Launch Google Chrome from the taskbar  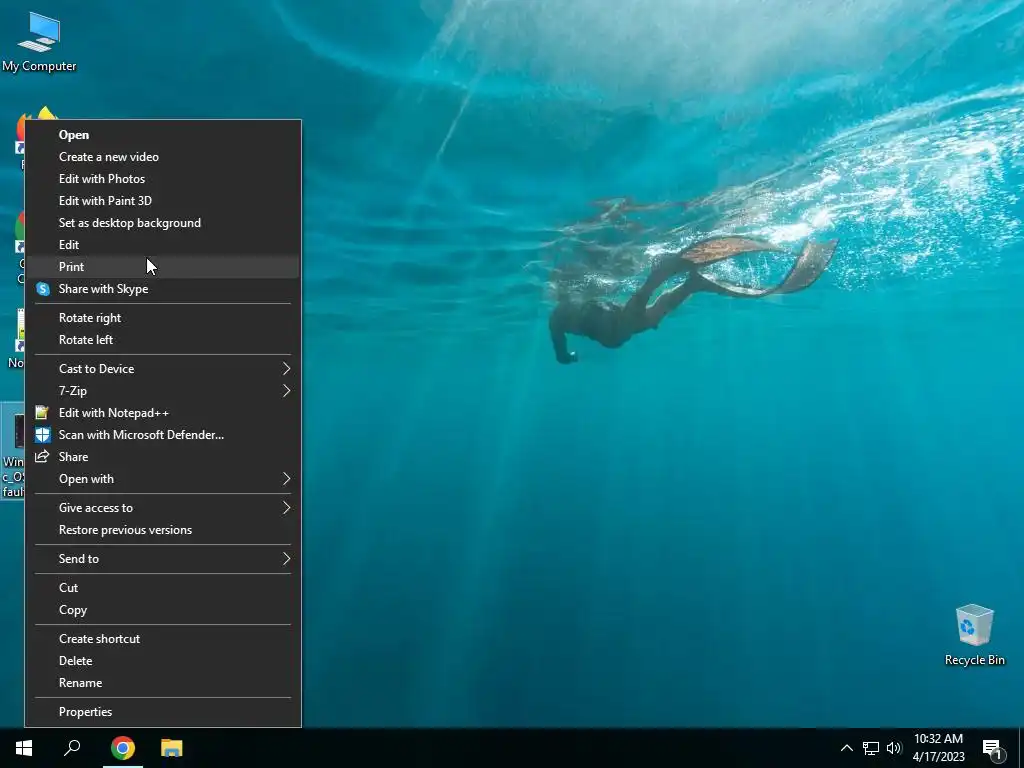pos(123,748)
